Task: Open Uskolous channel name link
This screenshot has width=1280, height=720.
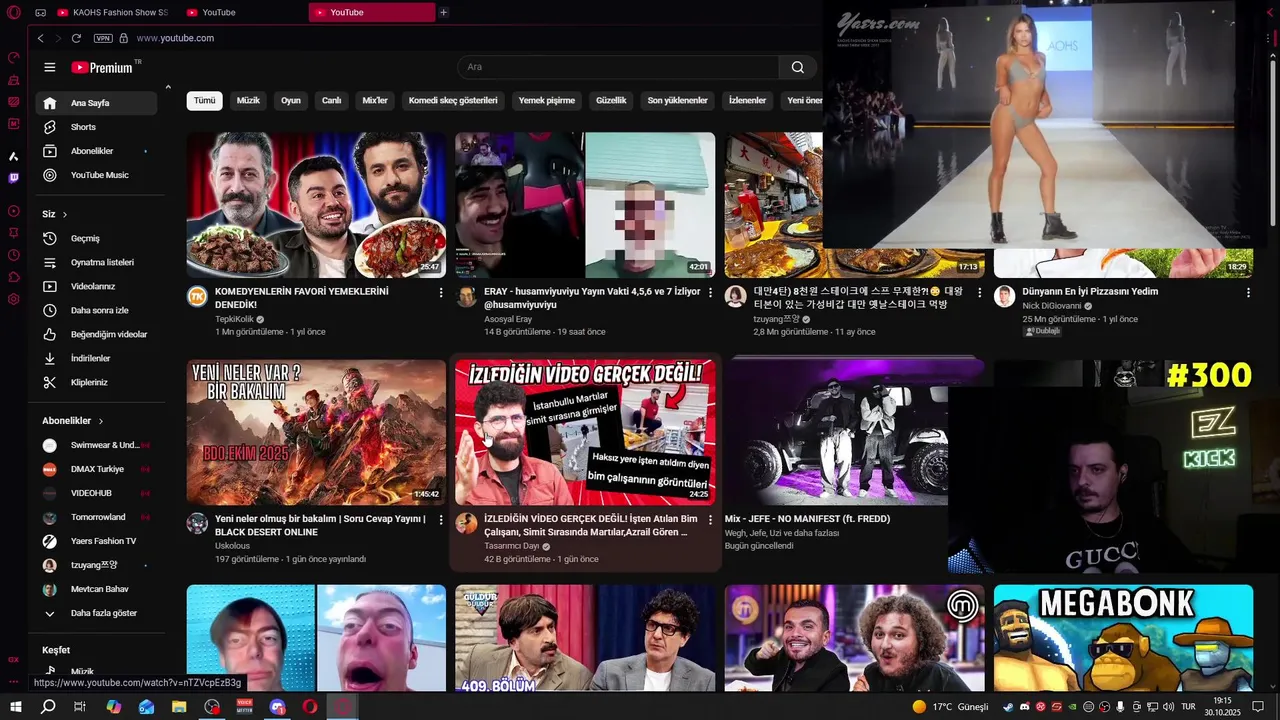Action: pyautogui.click(x=232, y=546)
